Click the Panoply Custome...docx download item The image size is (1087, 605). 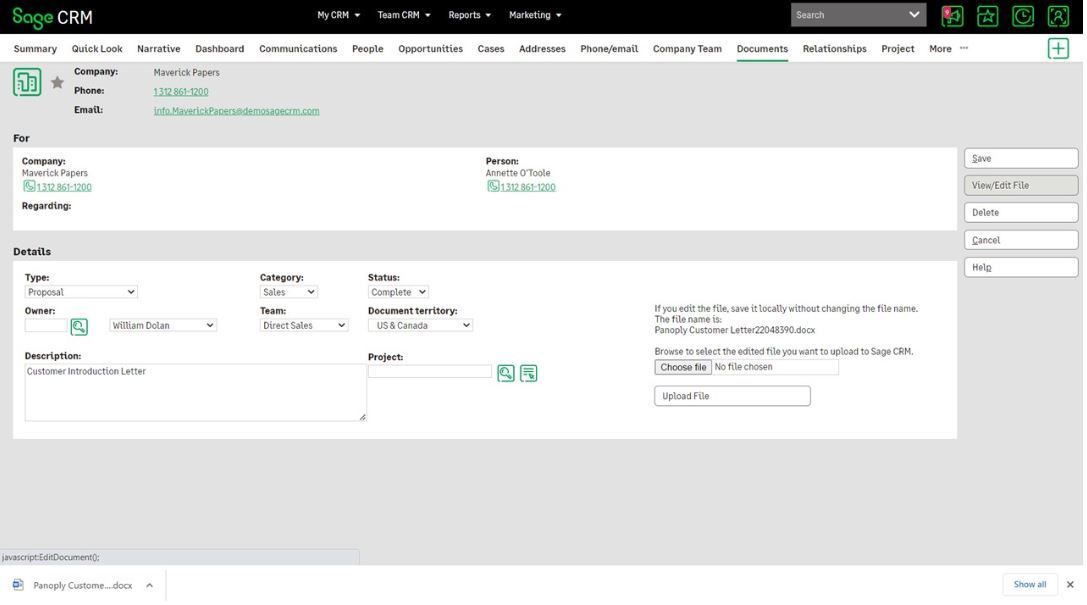pos(82,586)
